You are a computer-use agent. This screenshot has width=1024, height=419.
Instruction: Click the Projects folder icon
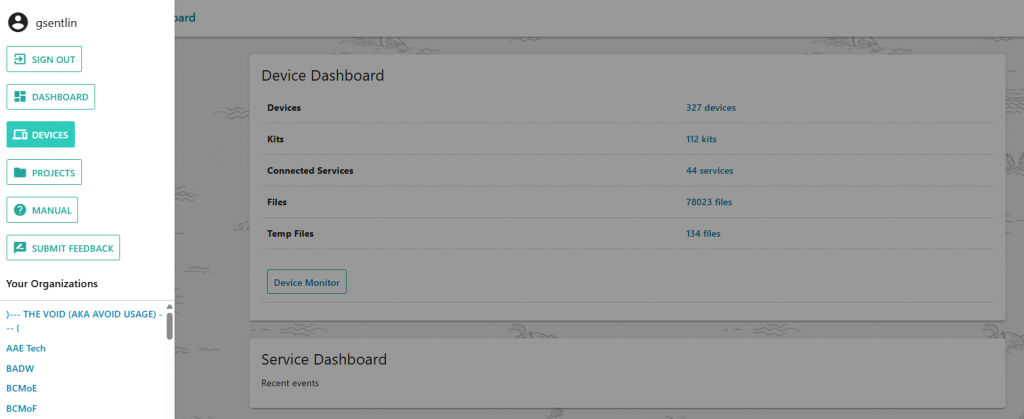coord(19,173)
